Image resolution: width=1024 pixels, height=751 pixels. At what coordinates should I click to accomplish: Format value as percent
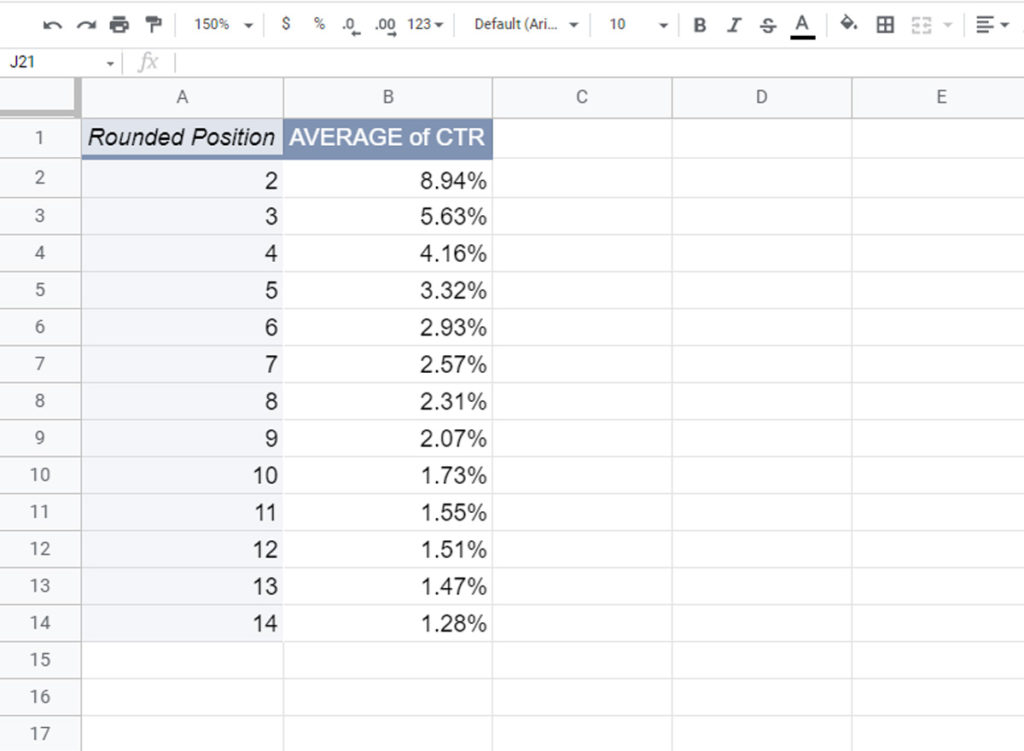coord(317,24)
